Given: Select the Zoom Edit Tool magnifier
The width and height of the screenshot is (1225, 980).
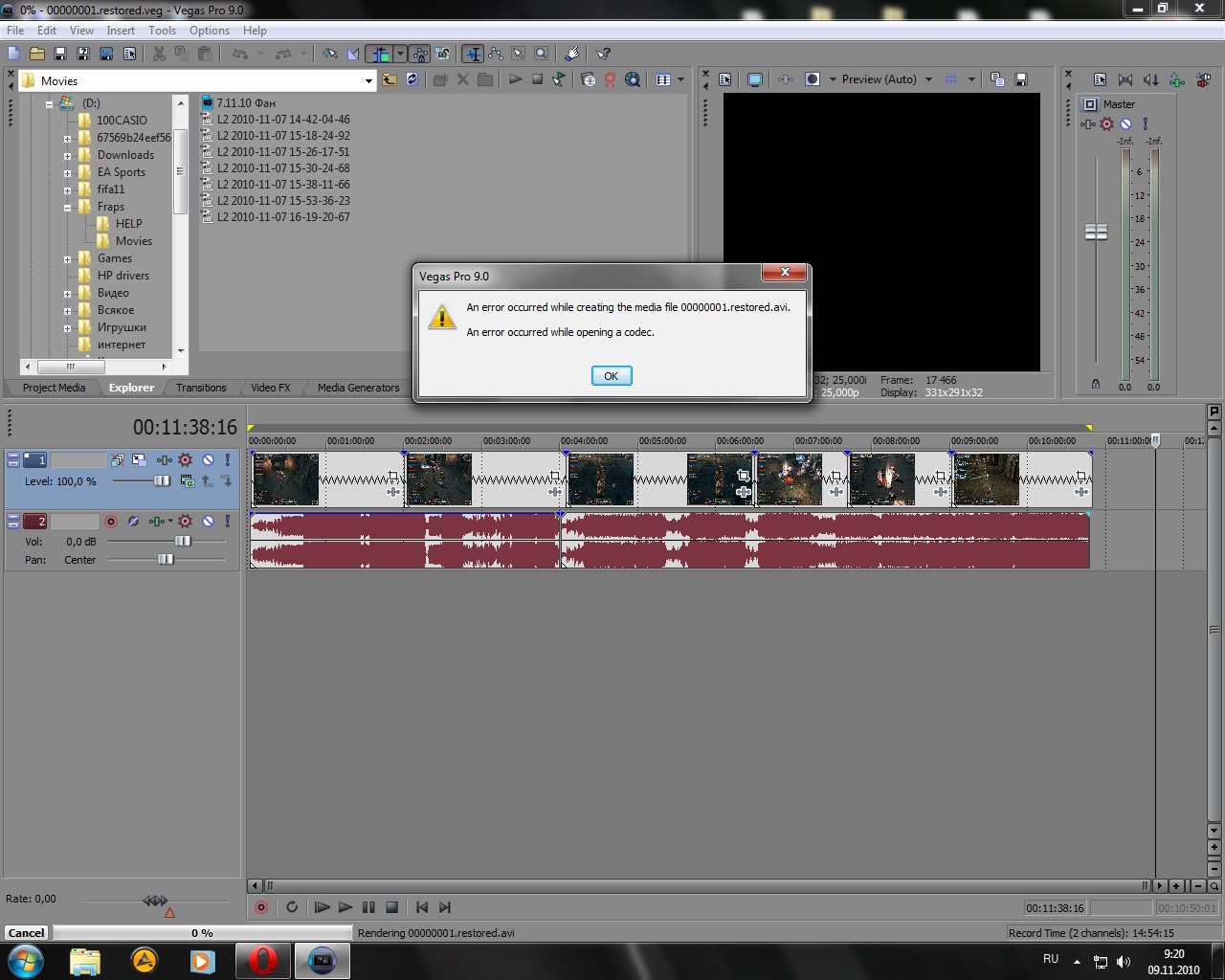Looking at the screenshot, I should 542,54.
